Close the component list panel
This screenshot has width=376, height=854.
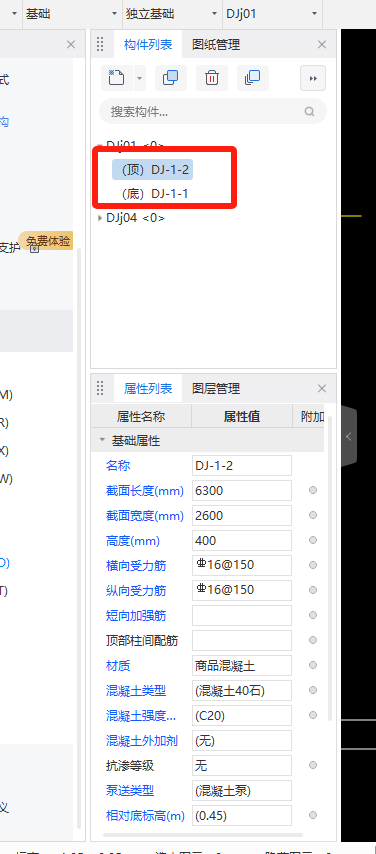tap(322, 45)
